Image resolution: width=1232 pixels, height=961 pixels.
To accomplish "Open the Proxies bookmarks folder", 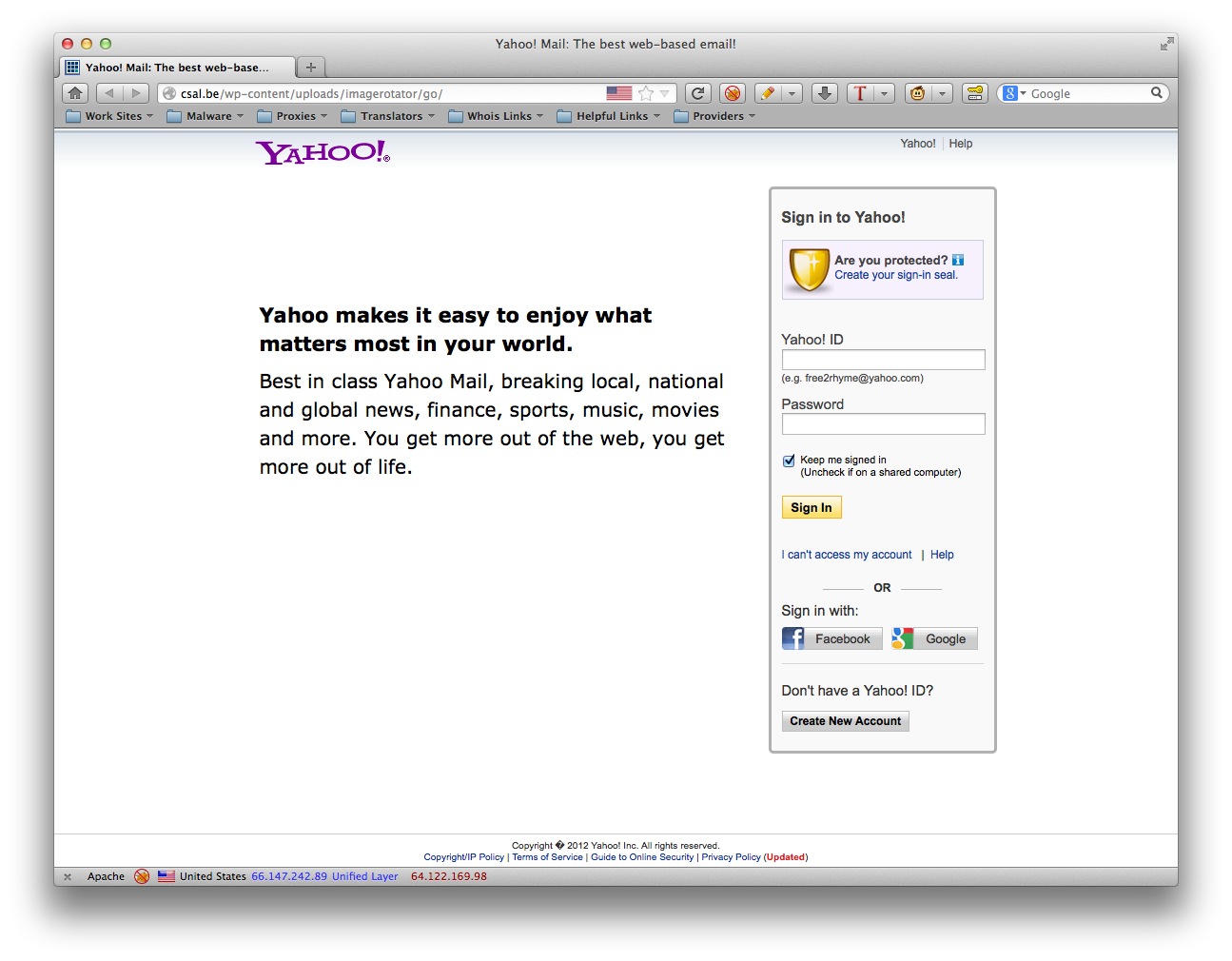I will coord(292,116).
